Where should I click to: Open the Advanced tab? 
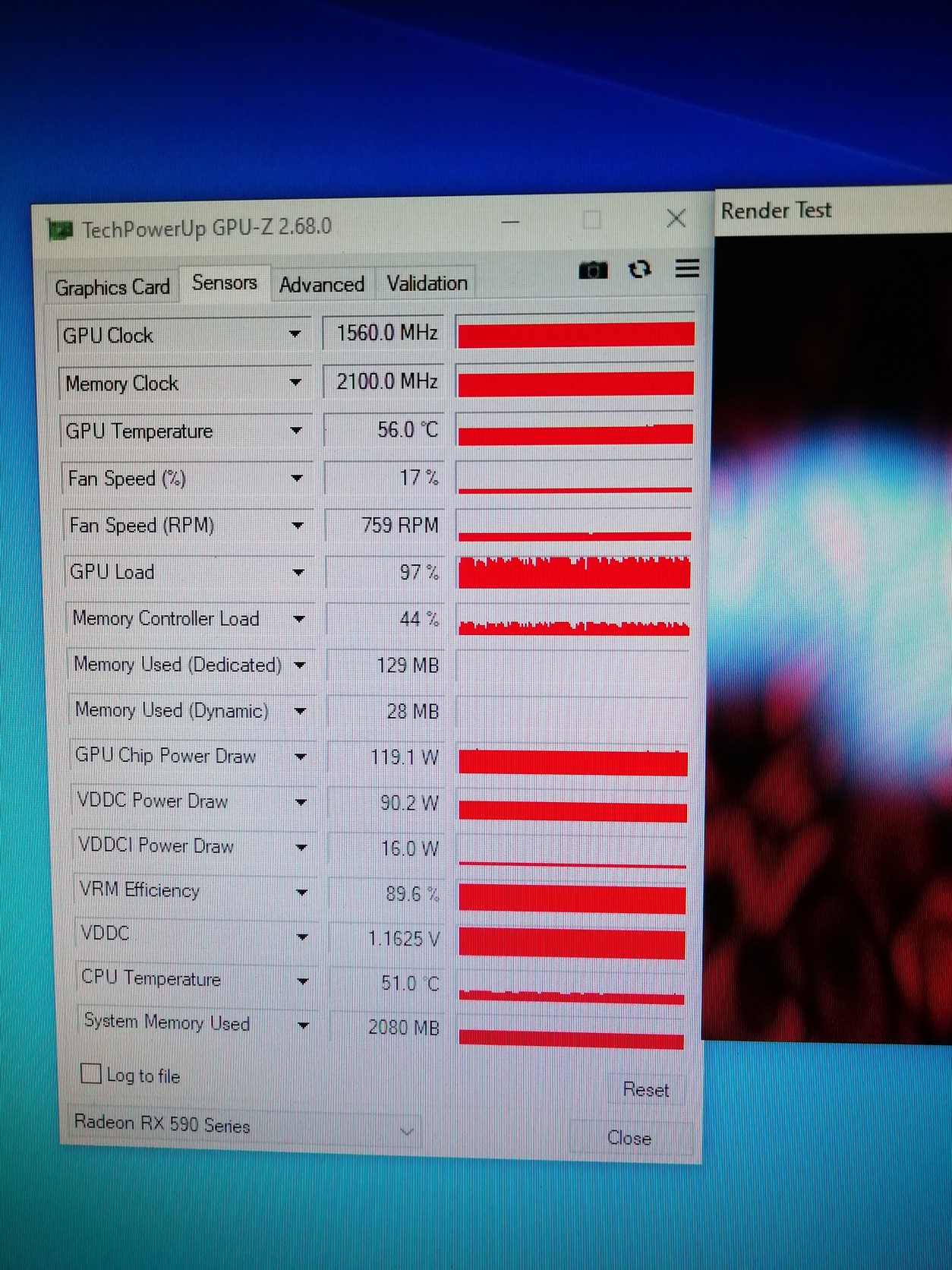pos(322,284)
